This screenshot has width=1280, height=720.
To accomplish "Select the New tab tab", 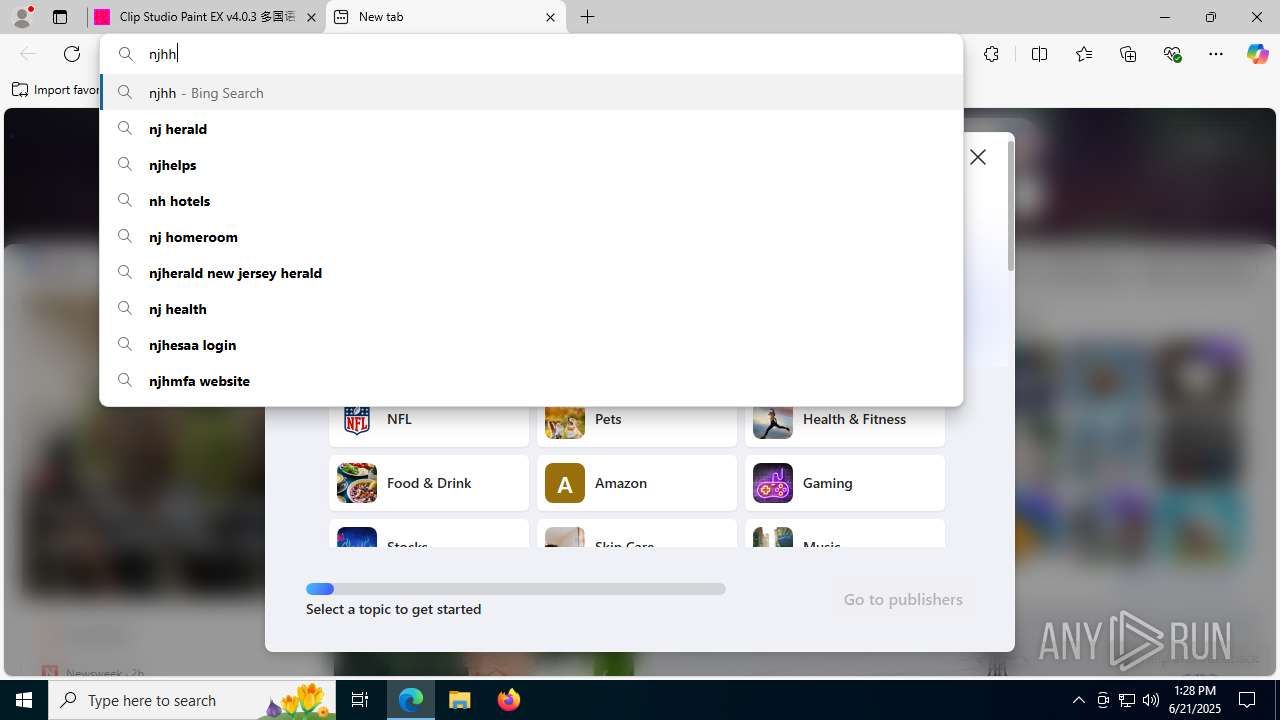I will (x=445, y=17).
